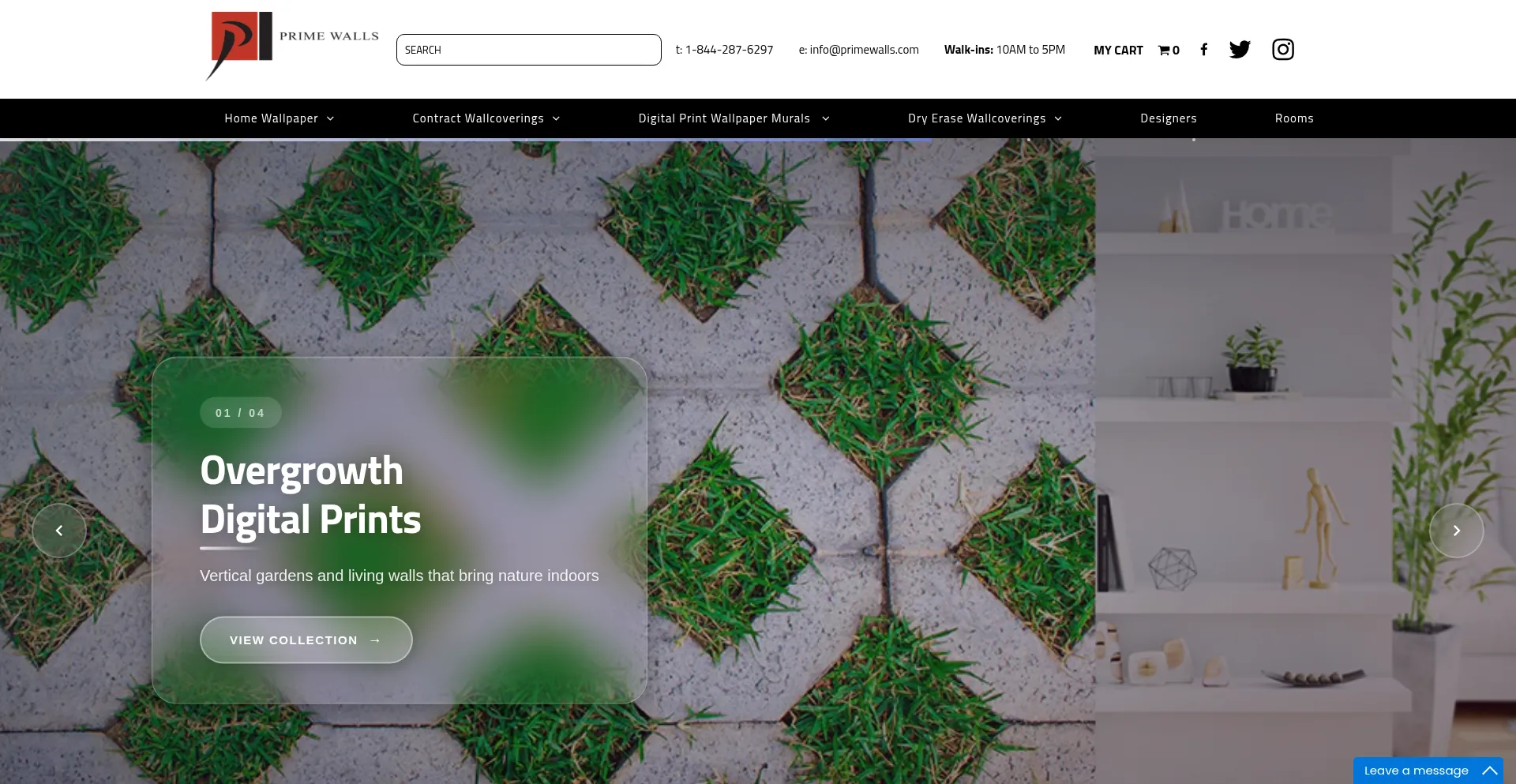Open the Instagram icon
Viewport: 1516px width, 784px height.
(1283, 50)
